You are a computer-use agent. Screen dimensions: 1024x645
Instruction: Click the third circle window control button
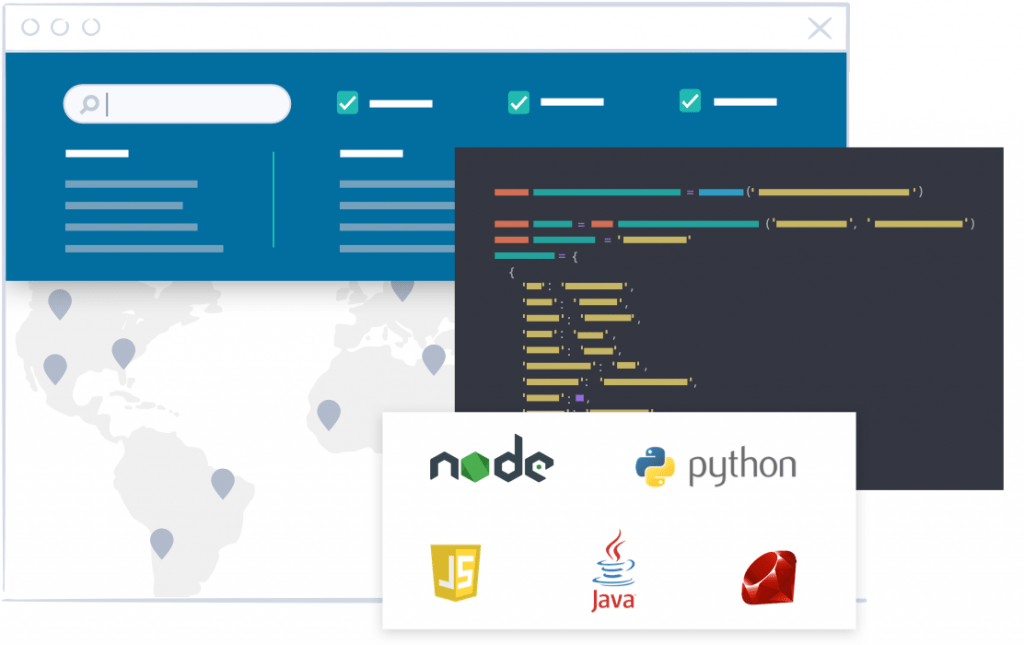91,27
